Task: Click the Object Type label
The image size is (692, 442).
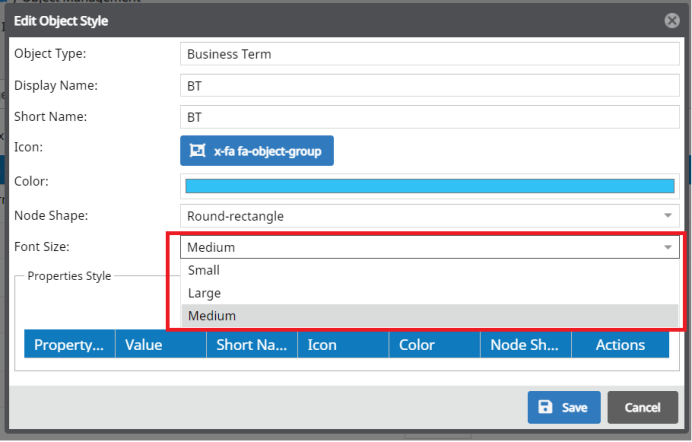Action: click(x=50, y=53)
